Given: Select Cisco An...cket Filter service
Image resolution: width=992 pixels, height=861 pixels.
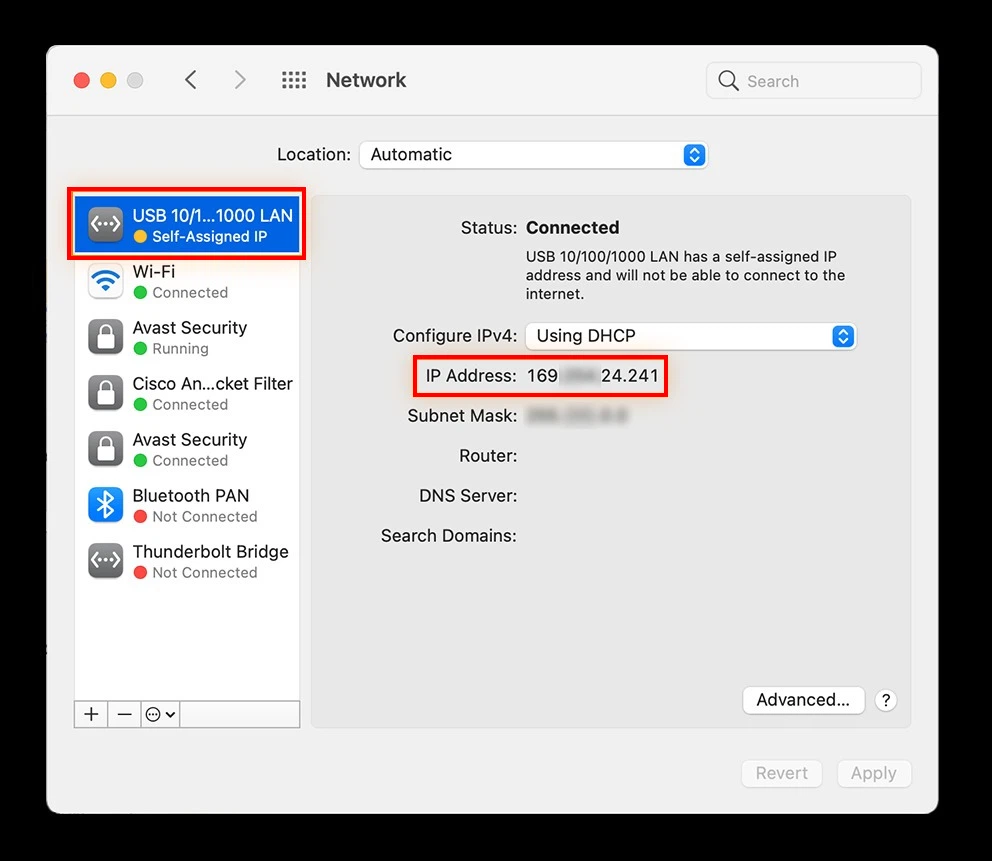Looking at the screenshot, I should 187,393.
